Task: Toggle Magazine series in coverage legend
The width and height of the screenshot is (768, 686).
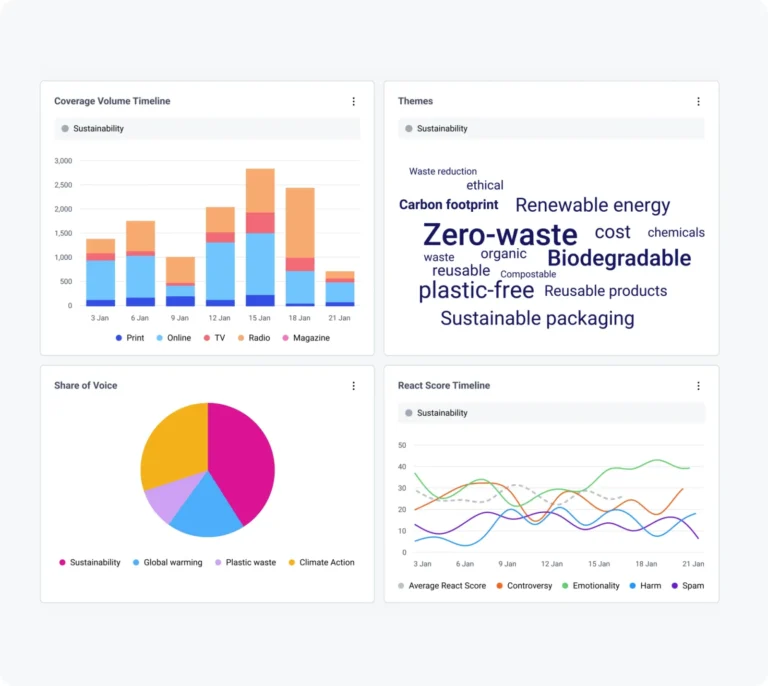Action: (x=306, y=338)
